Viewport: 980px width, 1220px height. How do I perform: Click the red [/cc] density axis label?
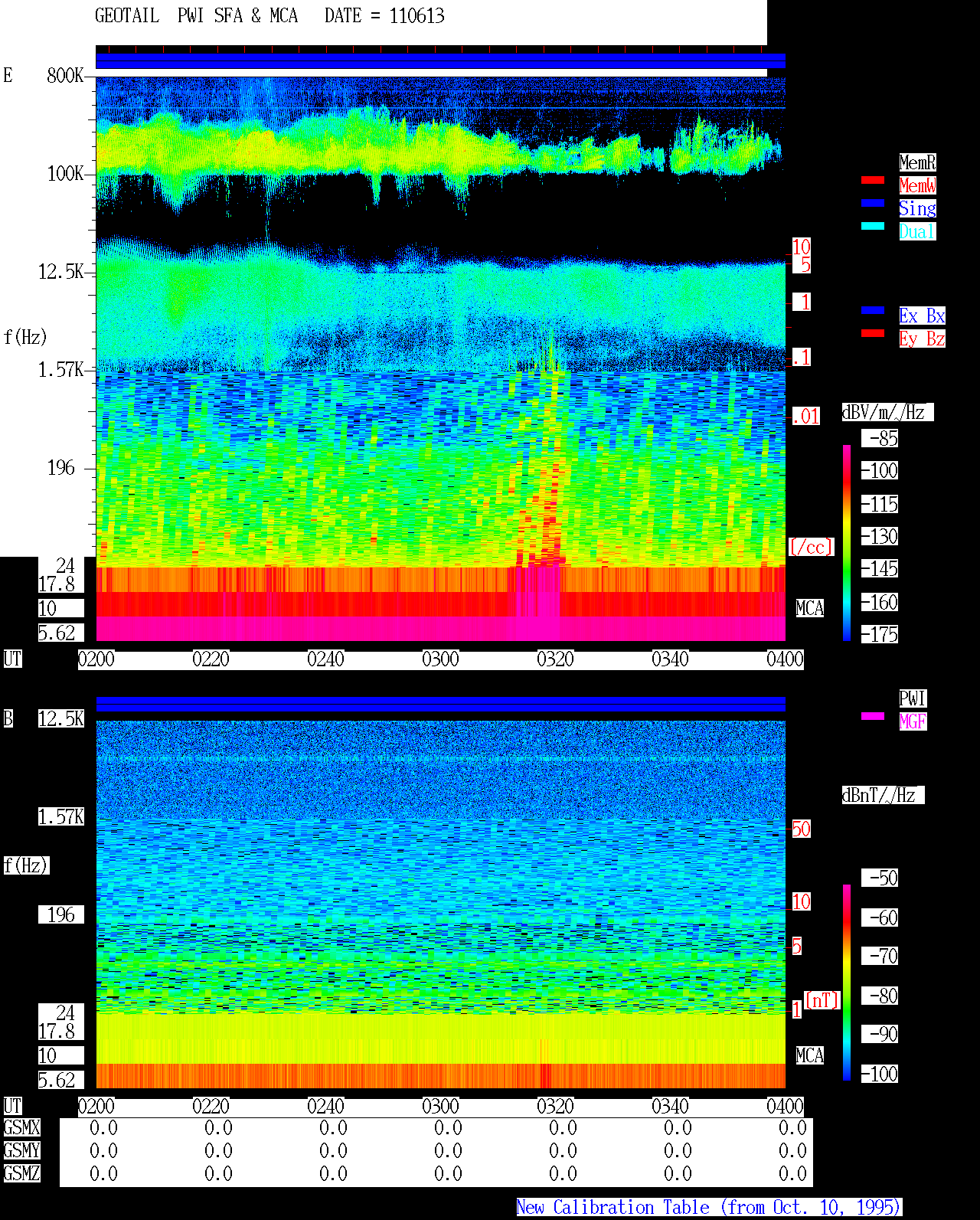point(811,547)
